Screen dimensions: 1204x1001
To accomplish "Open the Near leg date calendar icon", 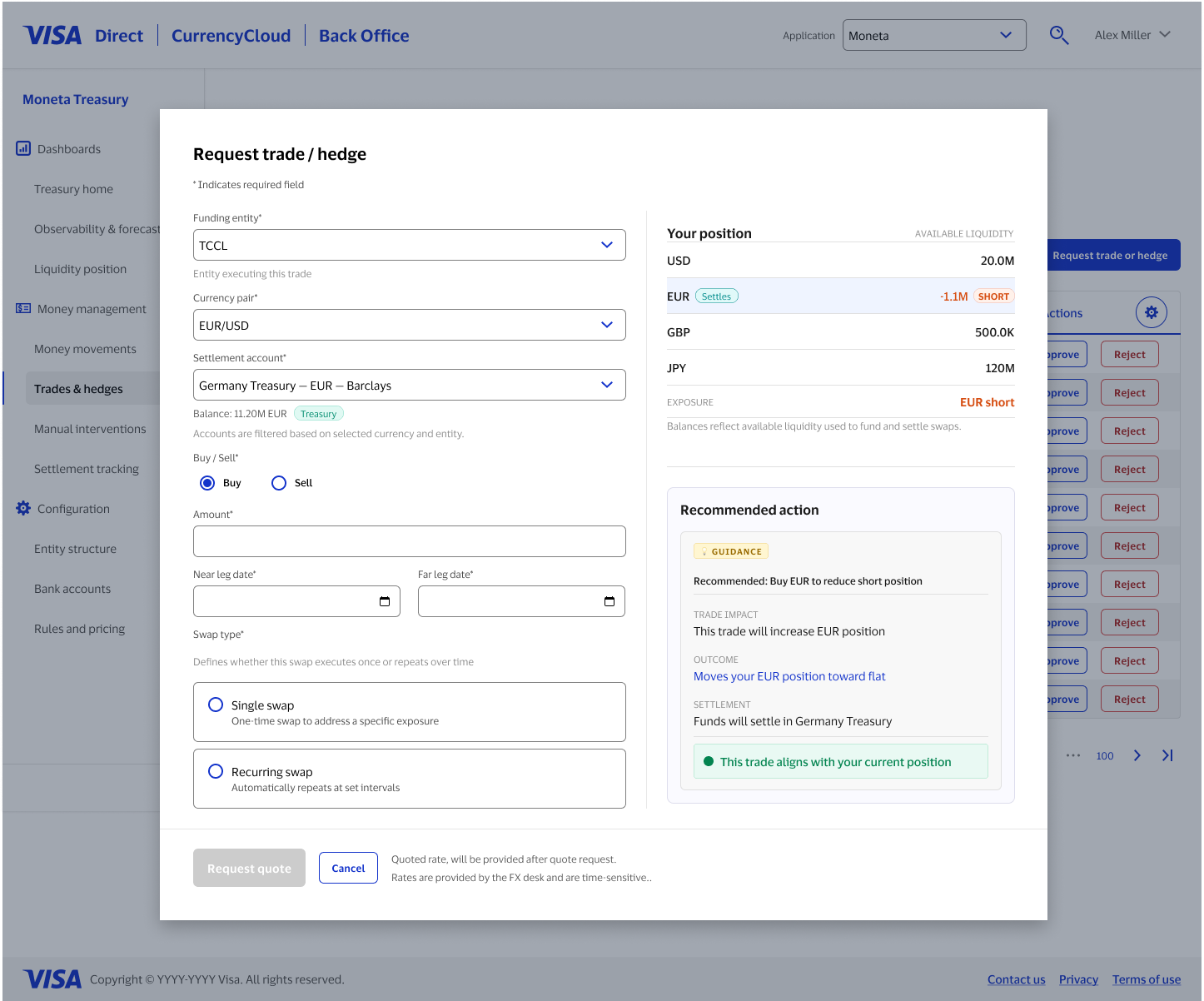I will click(385, 601).
